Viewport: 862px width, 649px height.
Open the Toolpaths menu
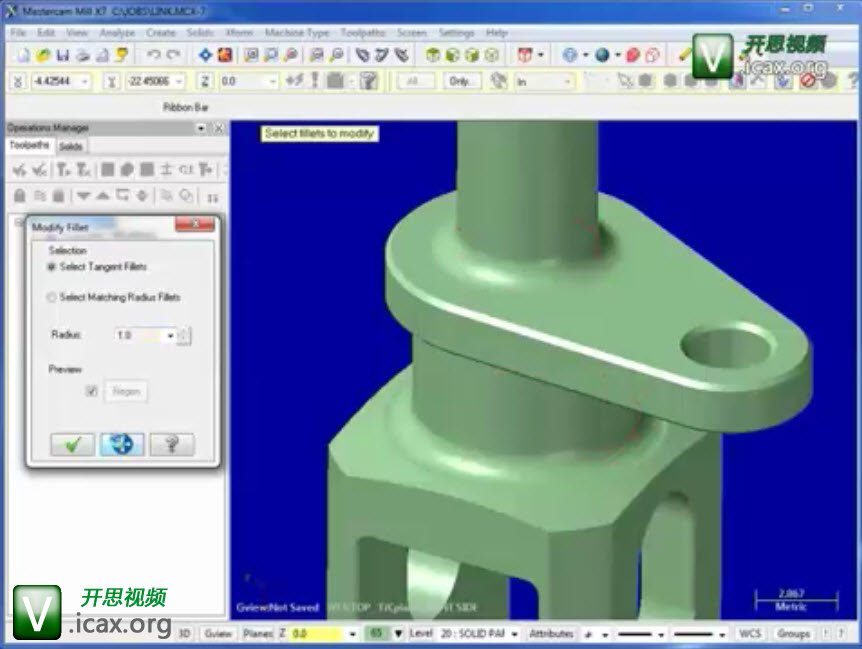point(363,33)
